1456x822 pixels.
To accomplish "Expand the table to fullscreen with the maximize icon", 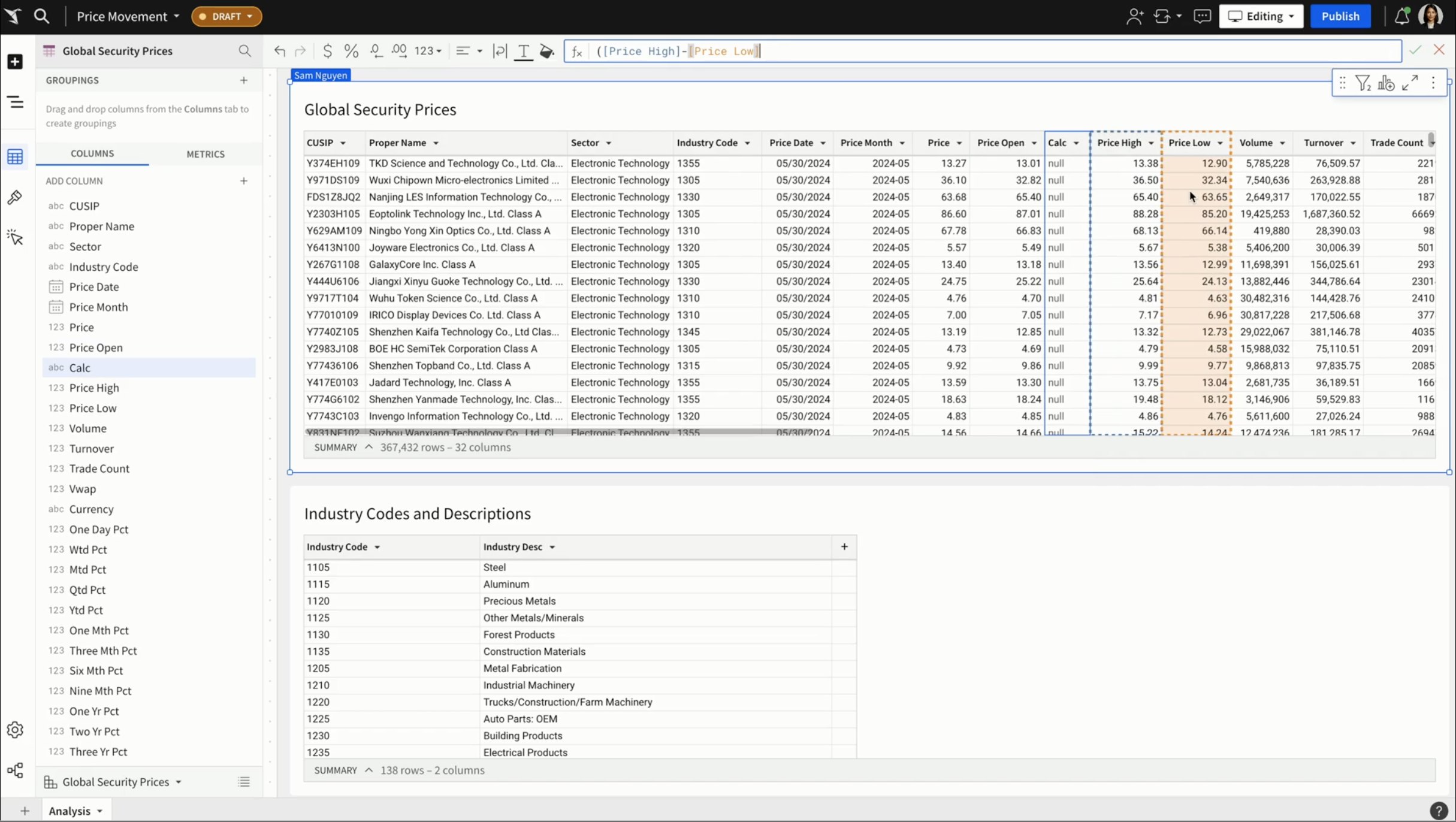I will pyautogui.click(x=1410, y=82).
